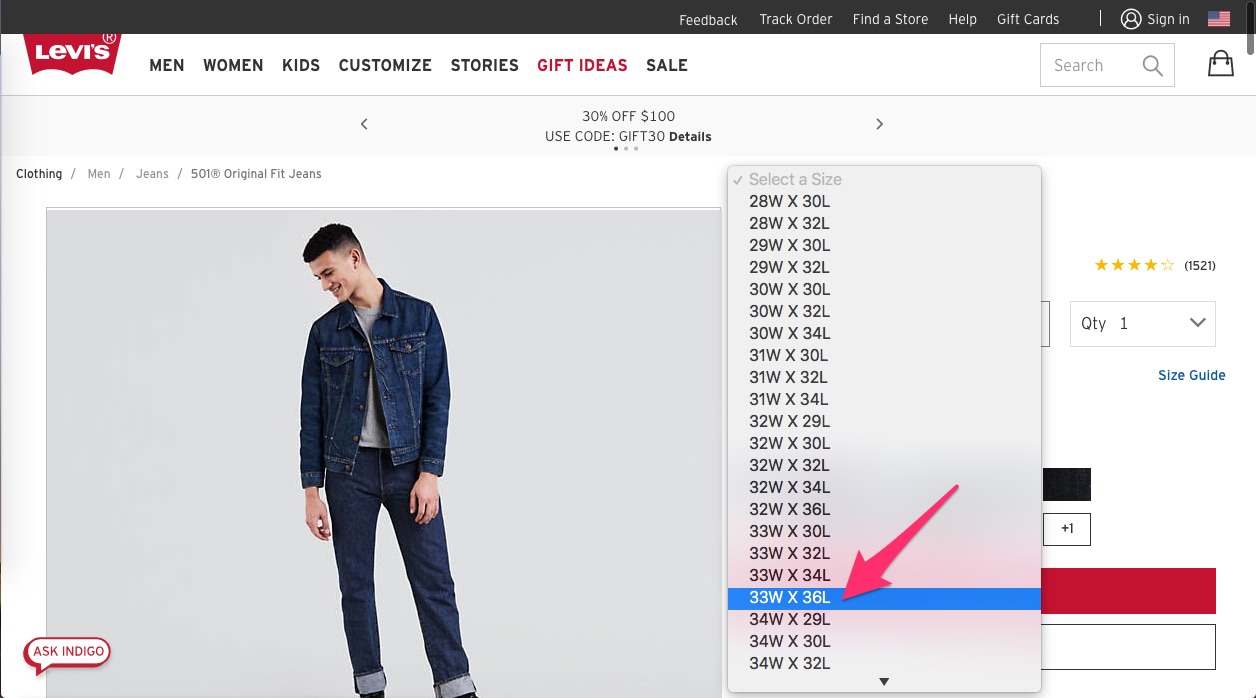Pick size 33W X 34L

pos(884,575)
